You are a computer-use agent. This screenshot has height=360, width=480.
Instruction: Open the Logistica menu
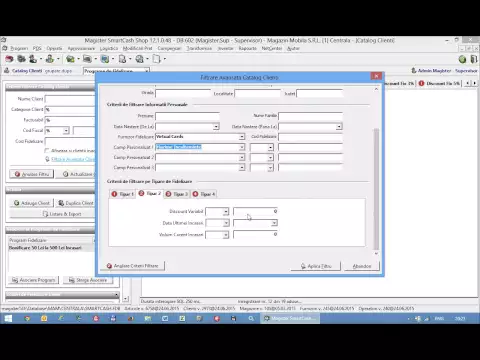pos(109,48)
